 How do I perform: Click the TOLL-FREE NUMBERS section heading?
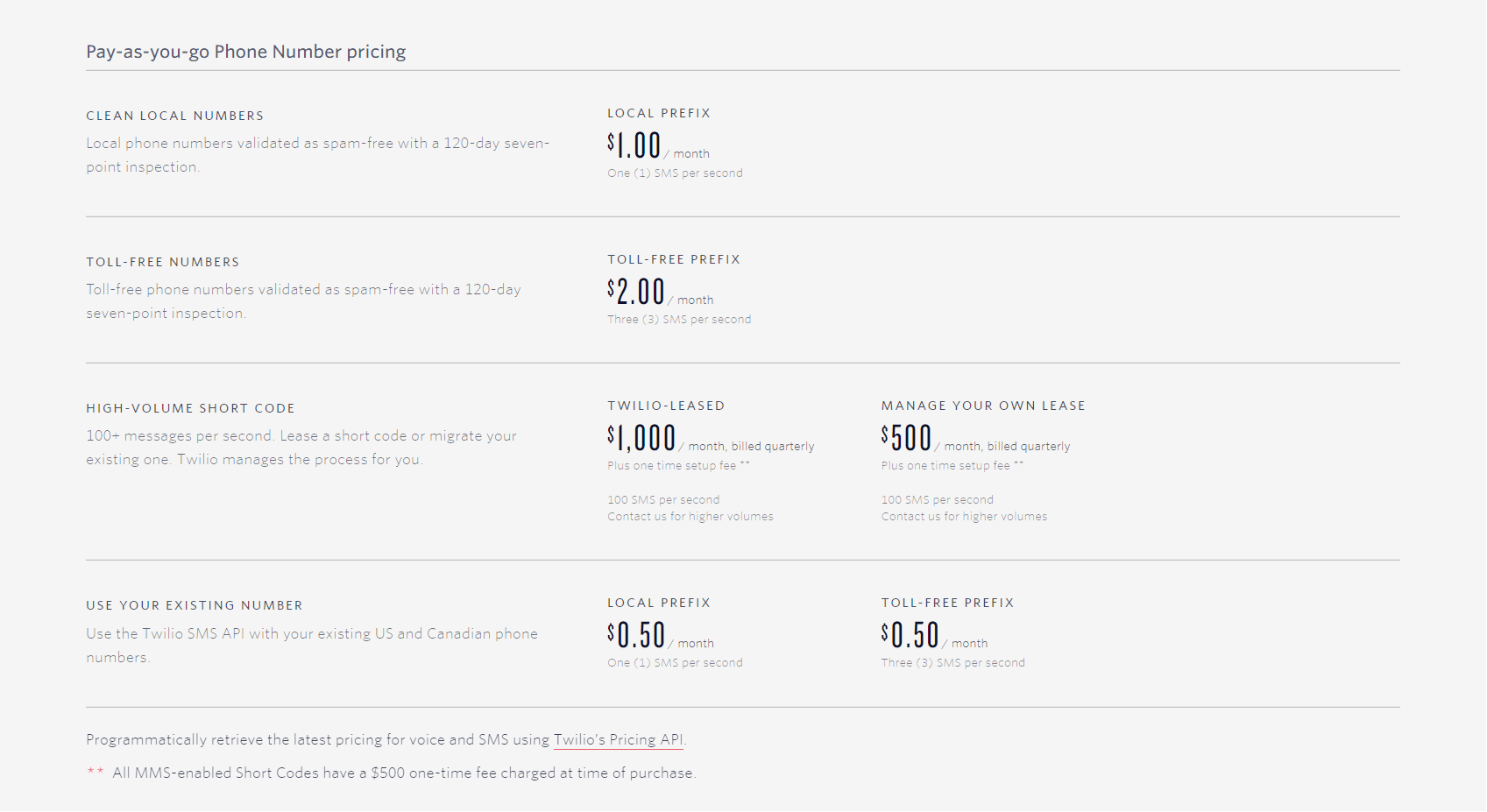point(162,262)
